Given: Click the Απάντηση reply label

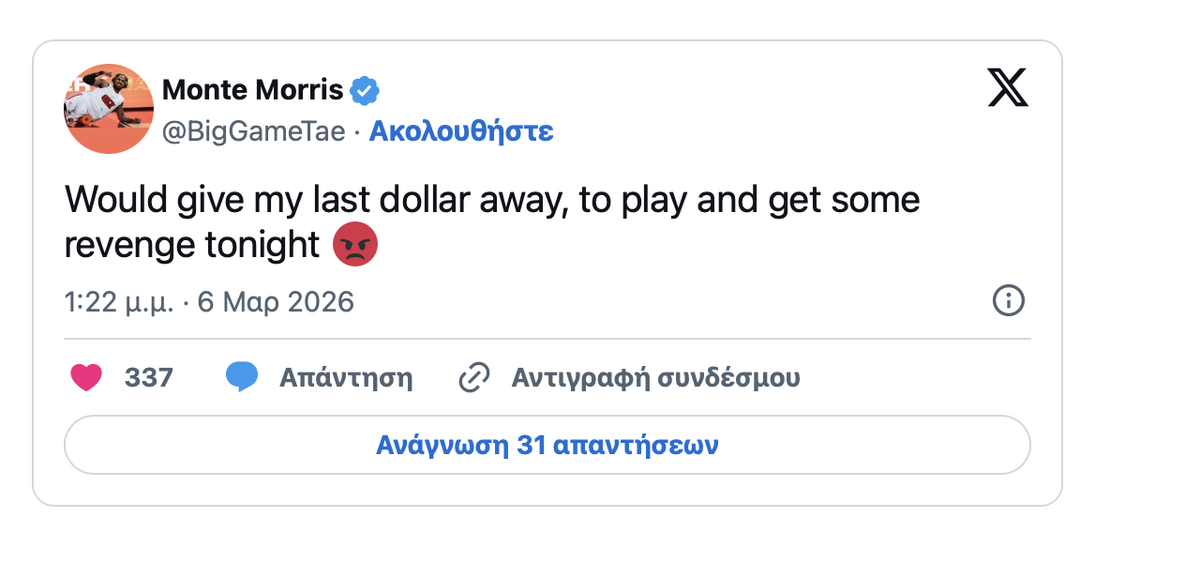Looking at the screenshot, I should point(345,378).
